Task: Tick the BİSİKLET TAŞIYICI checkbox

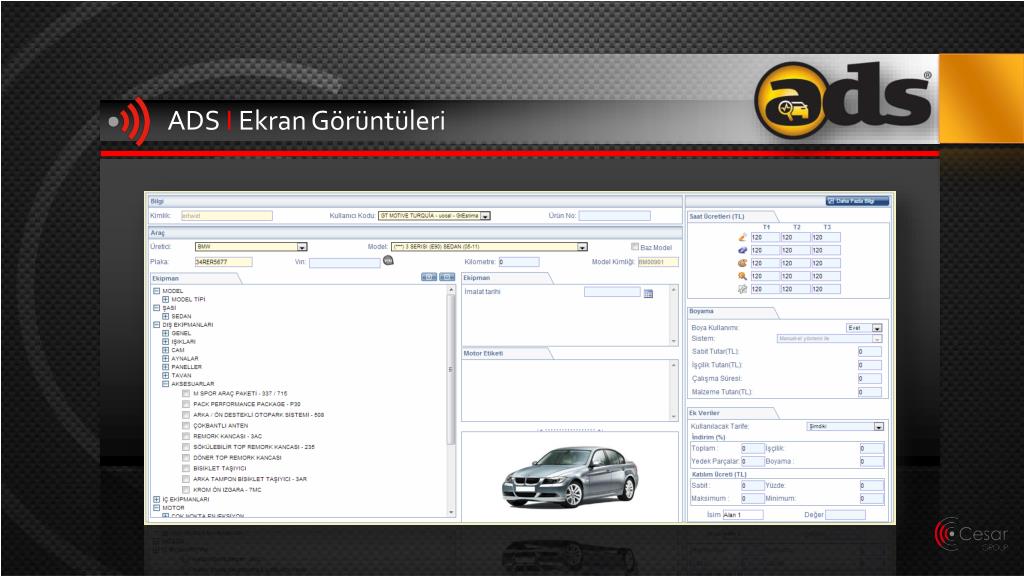Action: (x=186, y=468)
